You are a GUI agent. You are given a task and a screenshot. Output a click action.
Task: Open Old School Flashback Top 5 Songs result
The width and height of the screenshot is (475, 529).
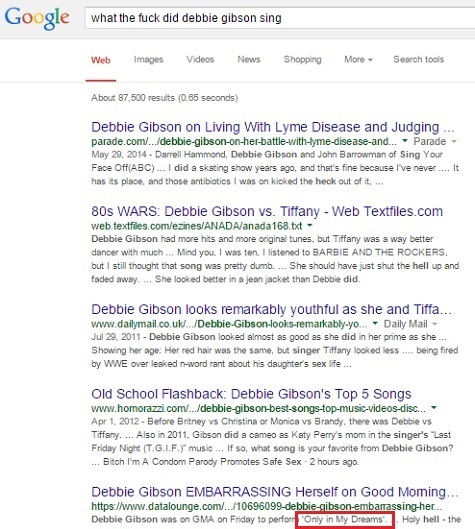251,394
